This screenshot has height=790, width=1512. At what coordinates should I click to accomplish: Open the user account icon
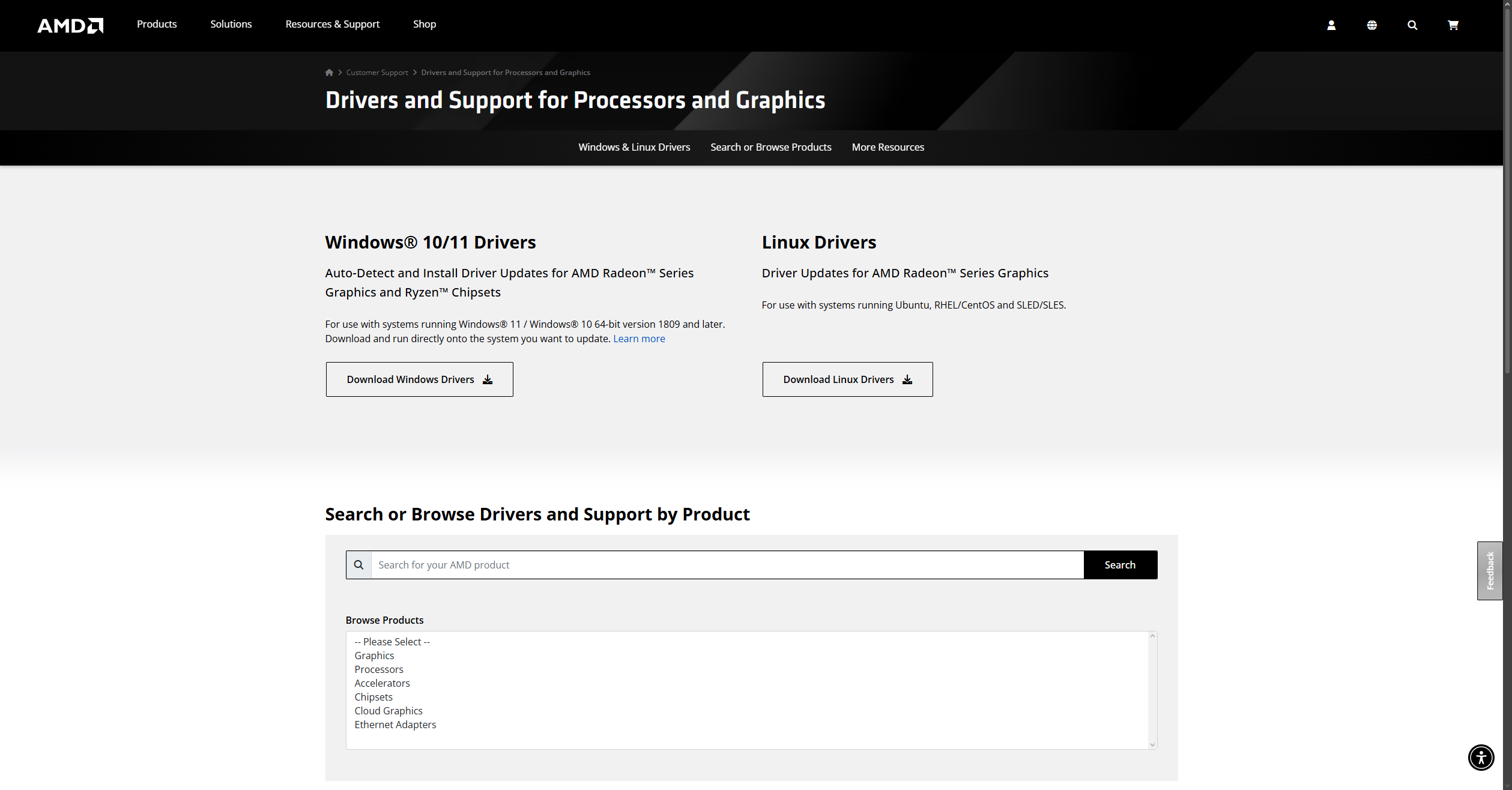point(1331,25)
